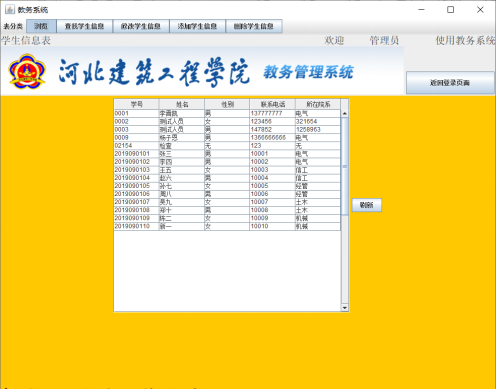Click the department cell 1258963
The image size is (496, 389).
(318, 129)
